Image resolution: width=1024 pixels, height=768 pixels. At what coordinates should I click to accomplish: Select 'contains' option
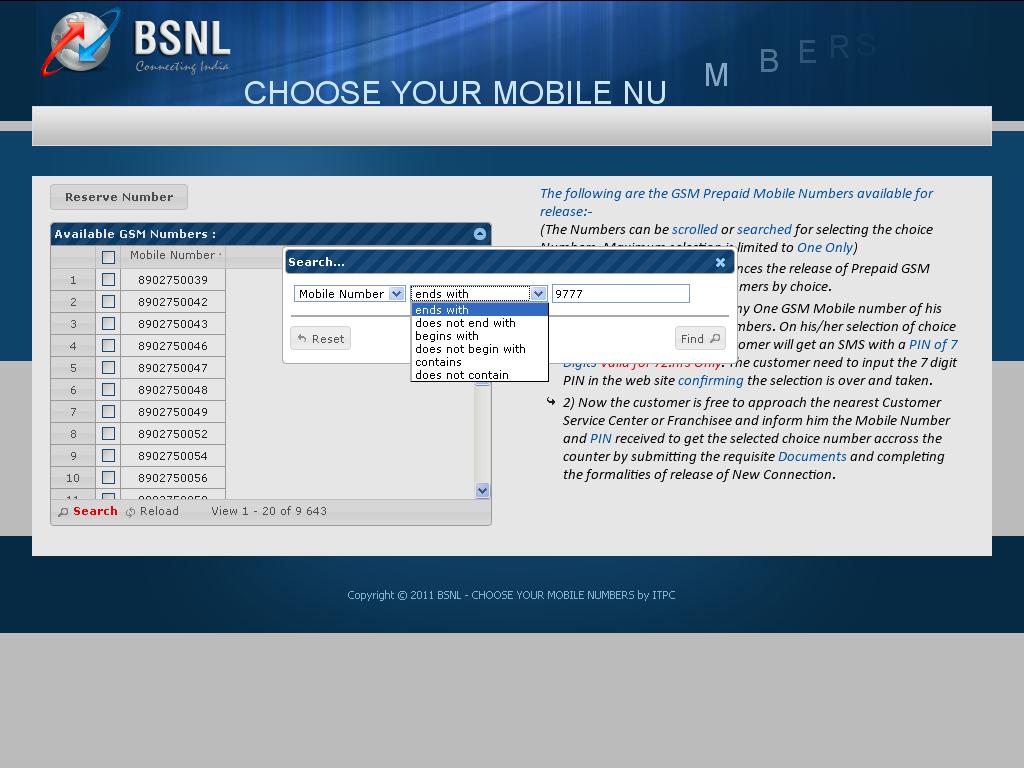(479, 362)
